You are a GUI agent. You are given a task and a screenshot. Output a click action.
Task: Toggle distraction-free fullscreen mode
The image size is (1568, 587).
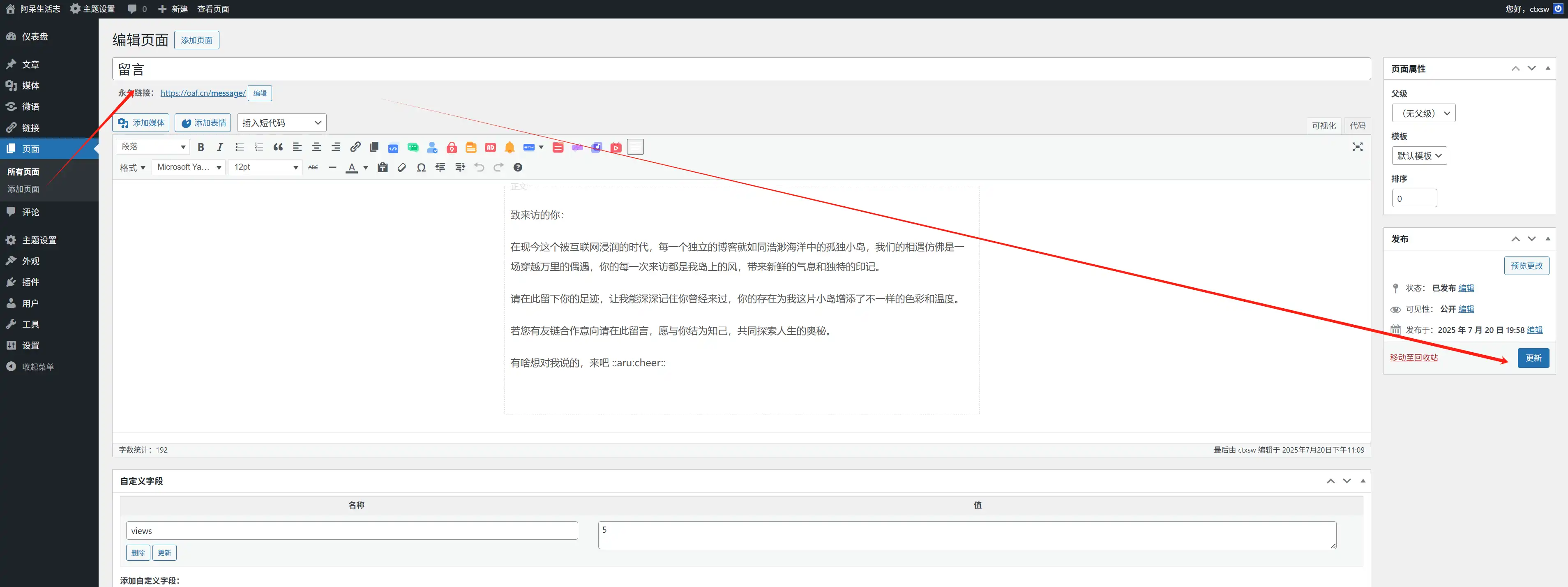tap(1357, 147)
